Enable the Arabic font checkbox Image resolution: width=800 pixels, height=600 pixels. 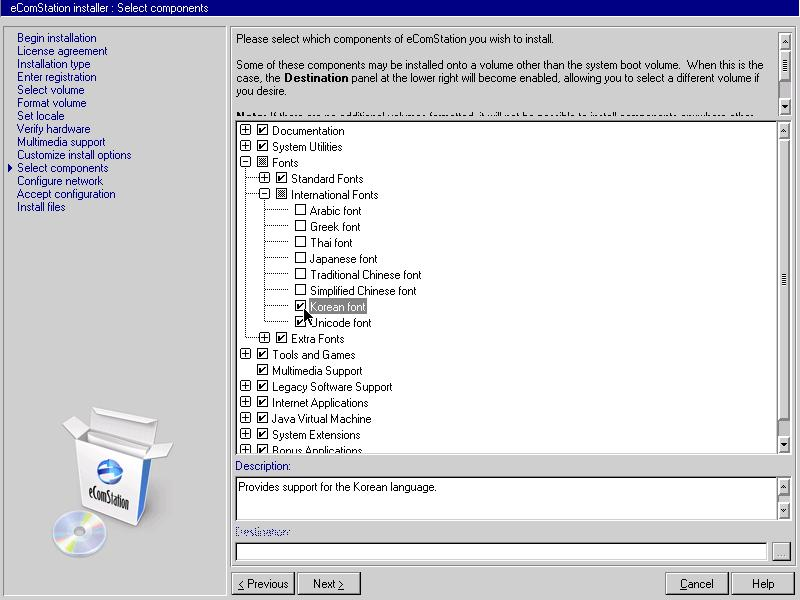click(301, 210)
